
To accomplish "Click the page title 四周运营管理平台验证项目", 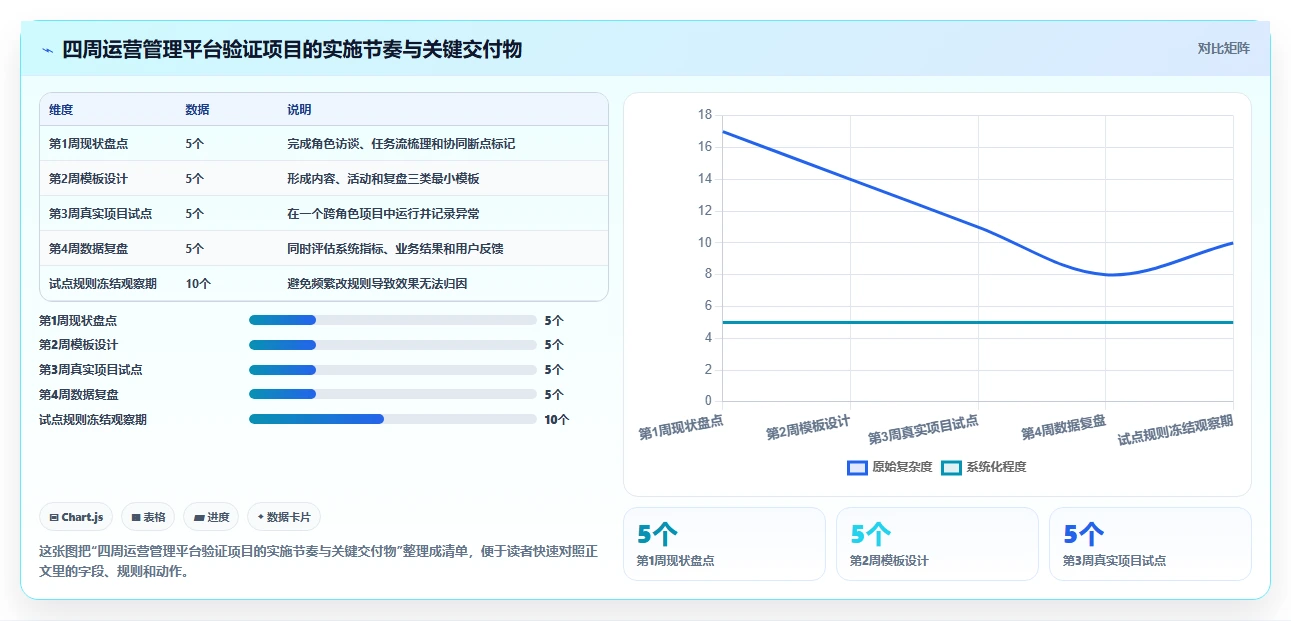I will [292, 49].
